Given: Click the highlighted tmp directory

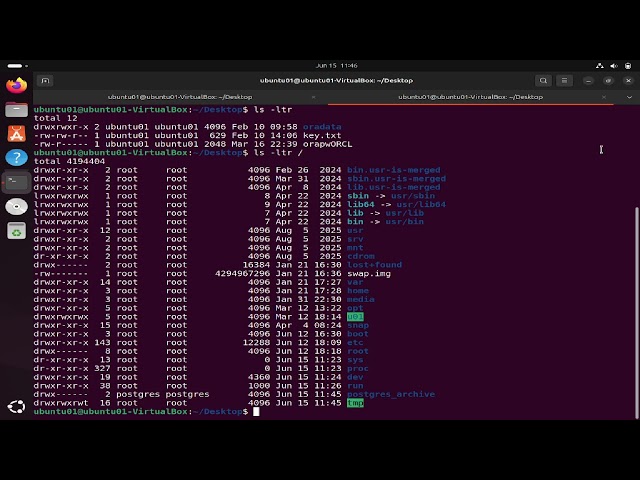Looking at the screenshot, I should click(x=355, y=403).
